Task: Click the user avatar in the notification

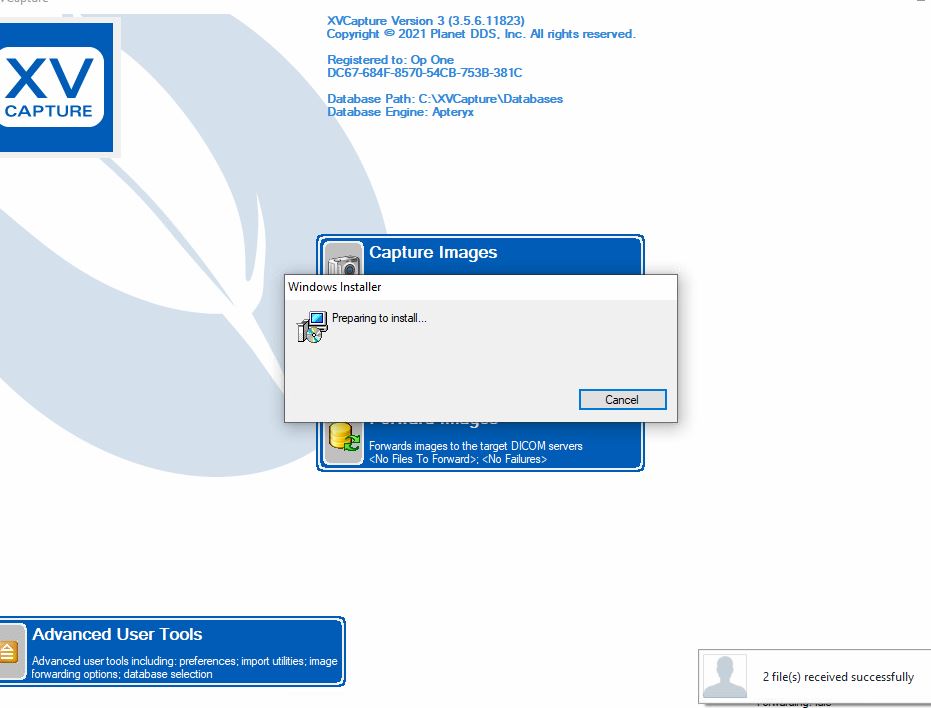Action: click(724, 677)
